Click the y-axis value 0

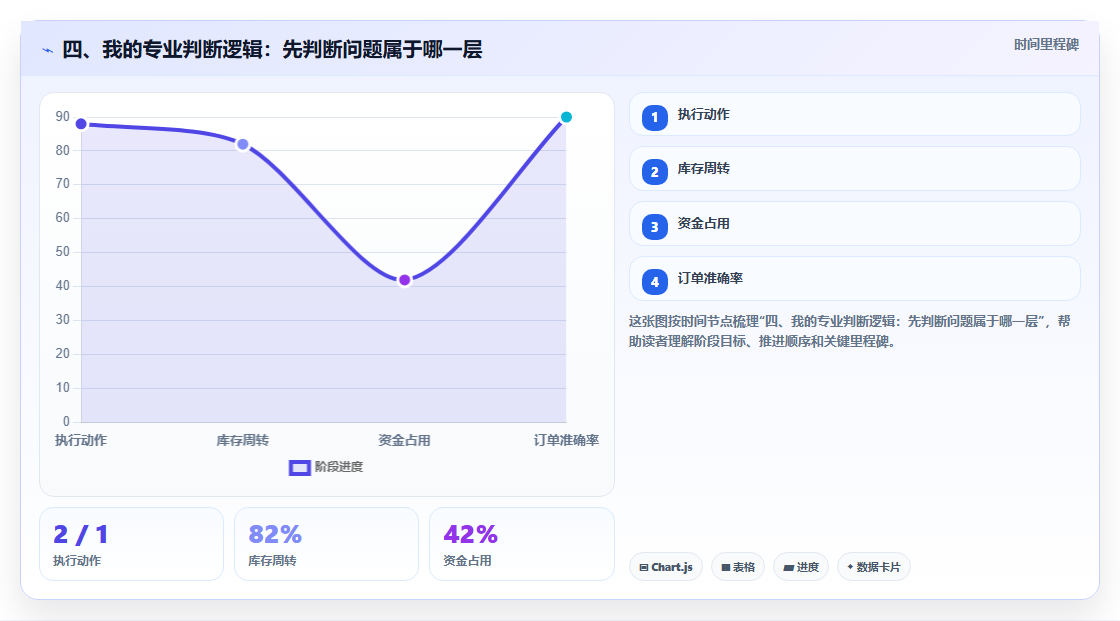click(x=66, y=422)
